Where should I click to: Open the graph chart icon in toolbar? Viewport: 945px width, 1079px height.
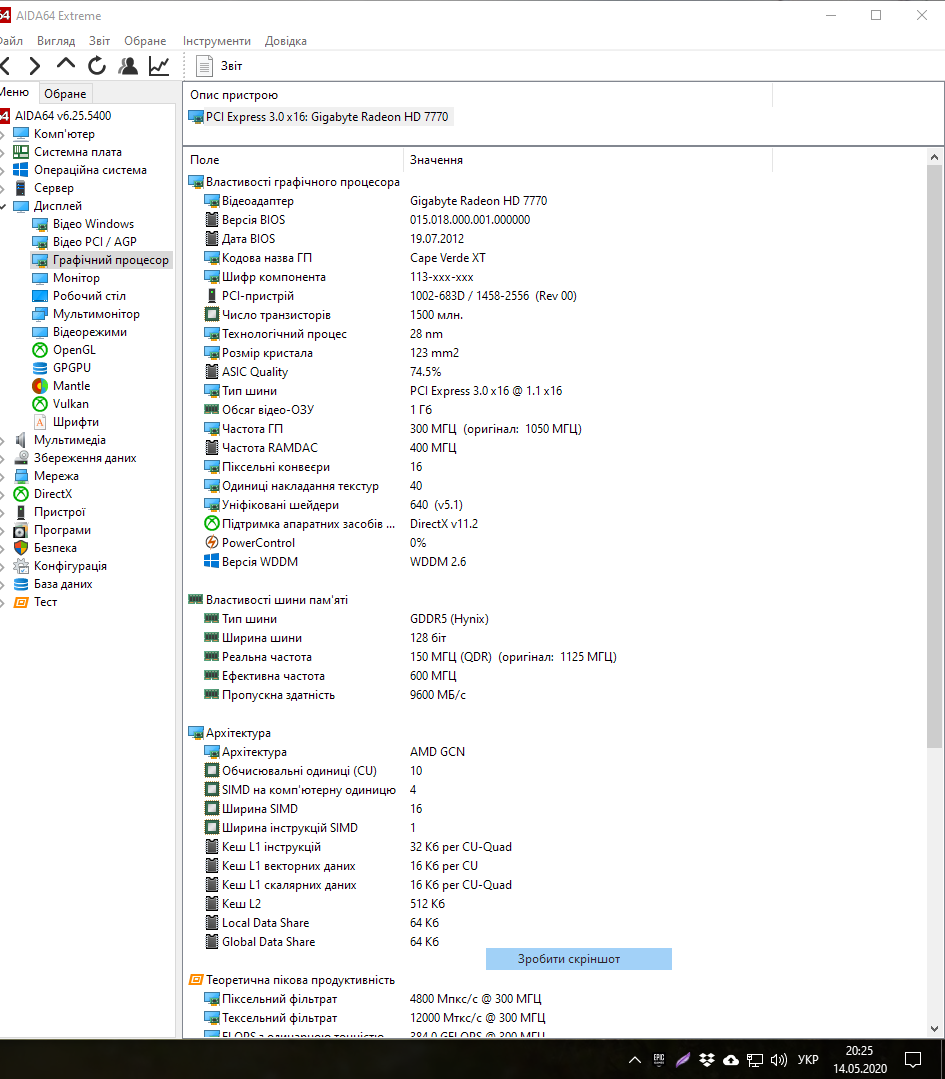tap(159, 66)
